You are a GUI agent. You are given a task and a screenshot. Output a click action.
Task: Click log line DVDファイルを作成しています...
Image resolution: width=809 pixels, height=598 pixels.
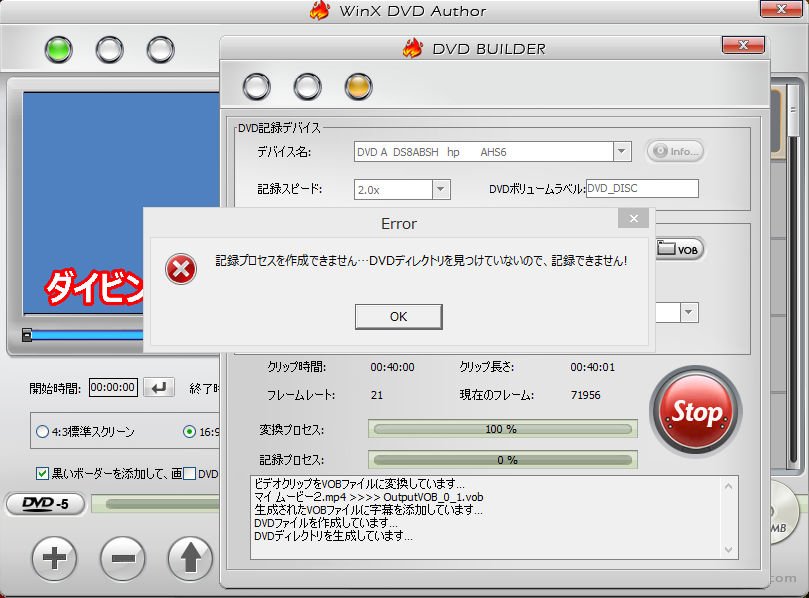point(326,523)
